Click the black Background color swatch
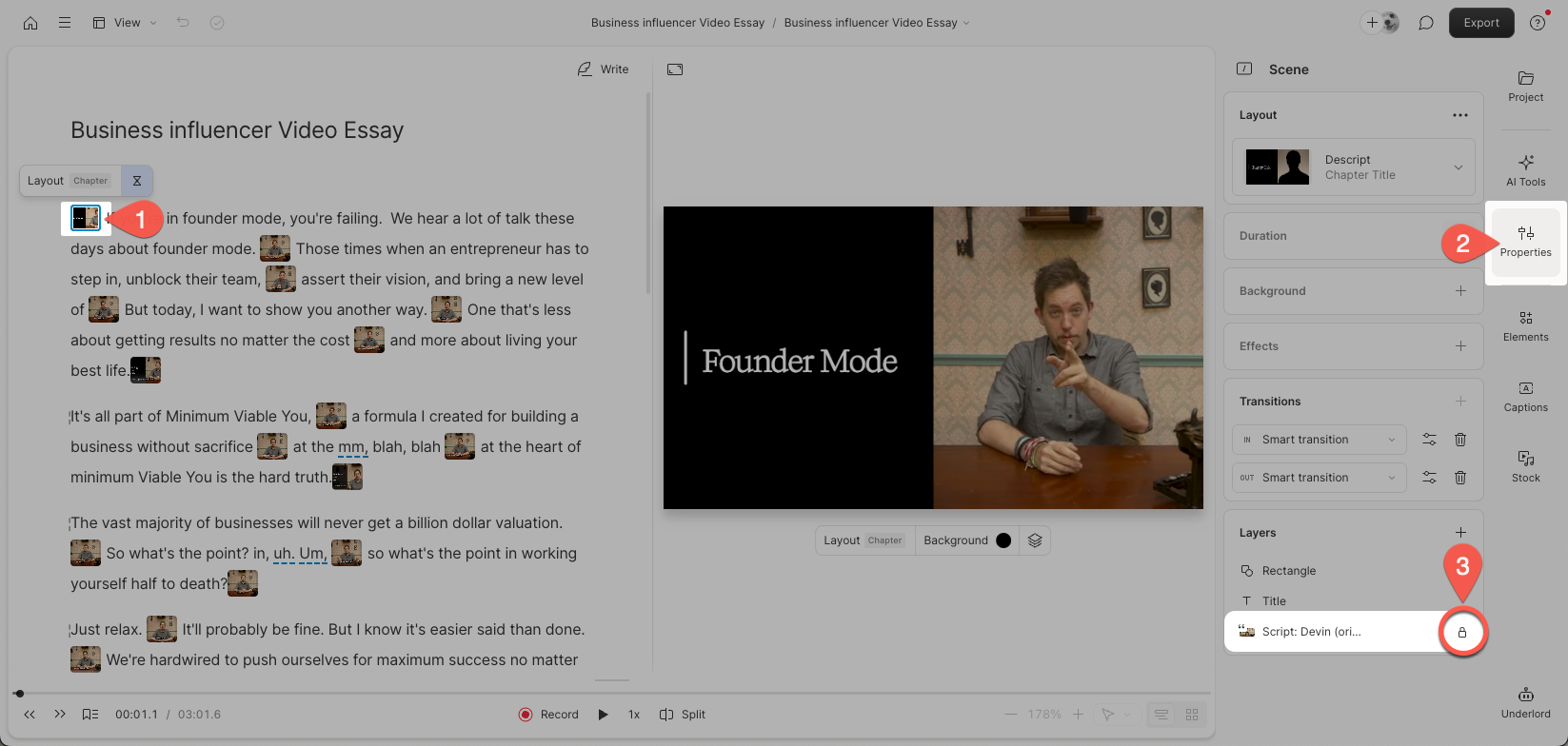The width and height of the screenshot is (1568, 746). [1002, 540]
